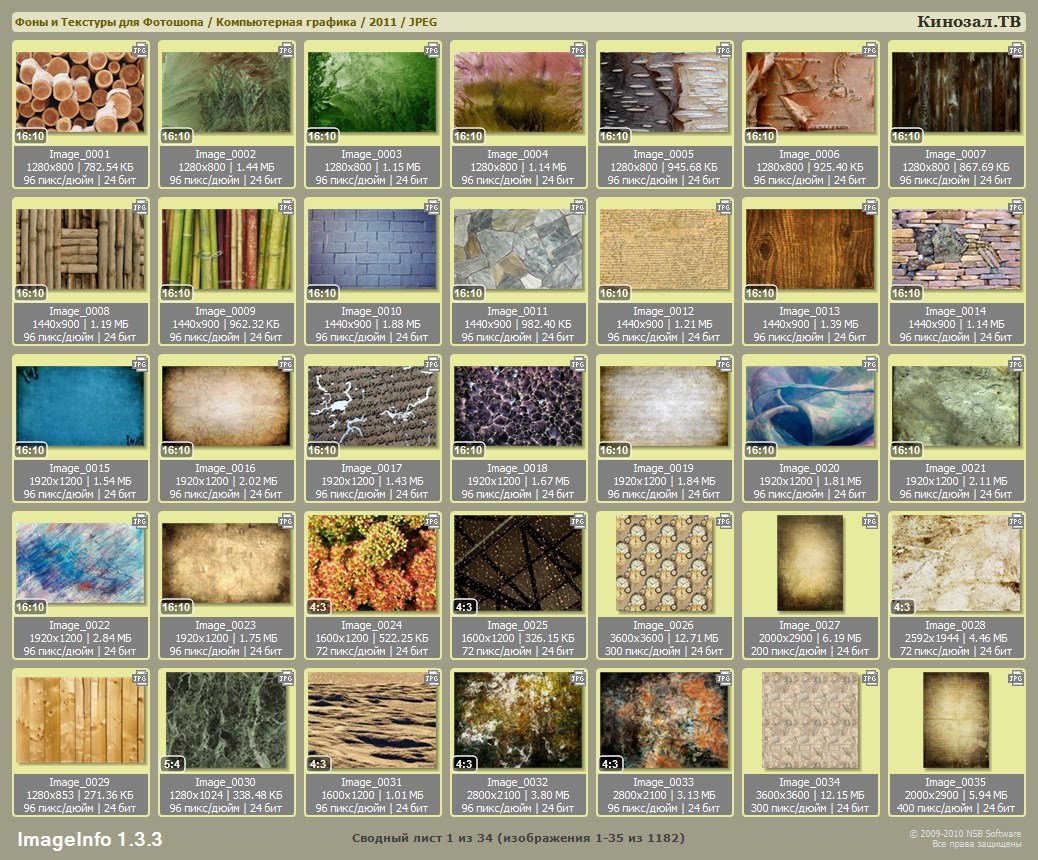Click the JPG icon on Image_0026 thumbnail

tap(724, 519)
